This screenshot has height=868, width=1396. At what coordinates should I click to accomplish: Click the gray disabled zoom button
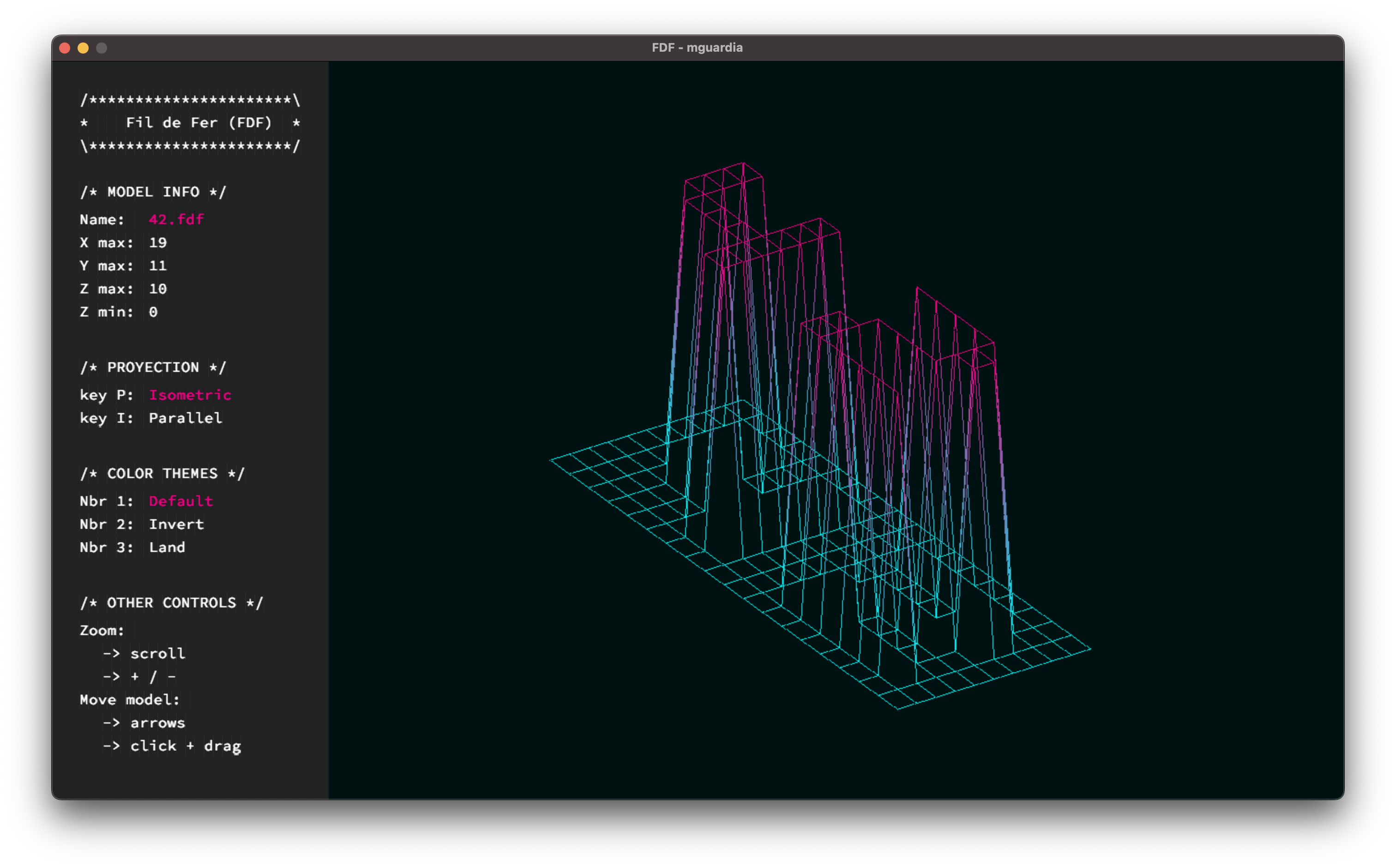[x=102, y=48]
